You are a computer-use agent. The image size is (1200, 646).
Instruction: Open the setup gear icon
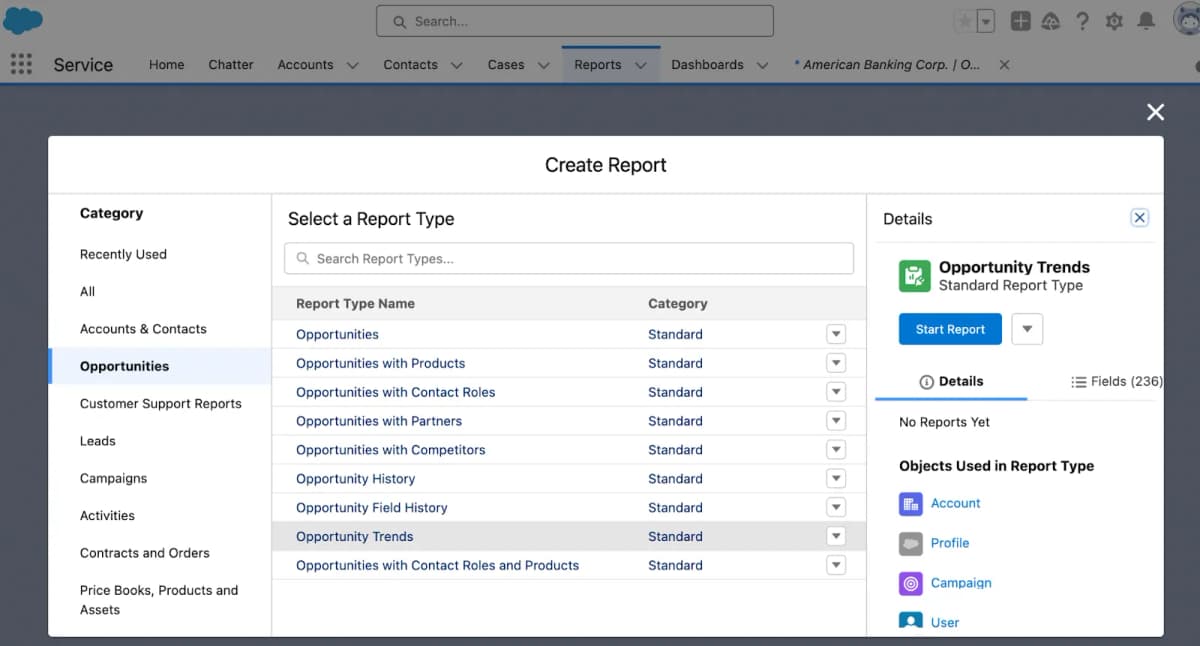point(1114,21)
